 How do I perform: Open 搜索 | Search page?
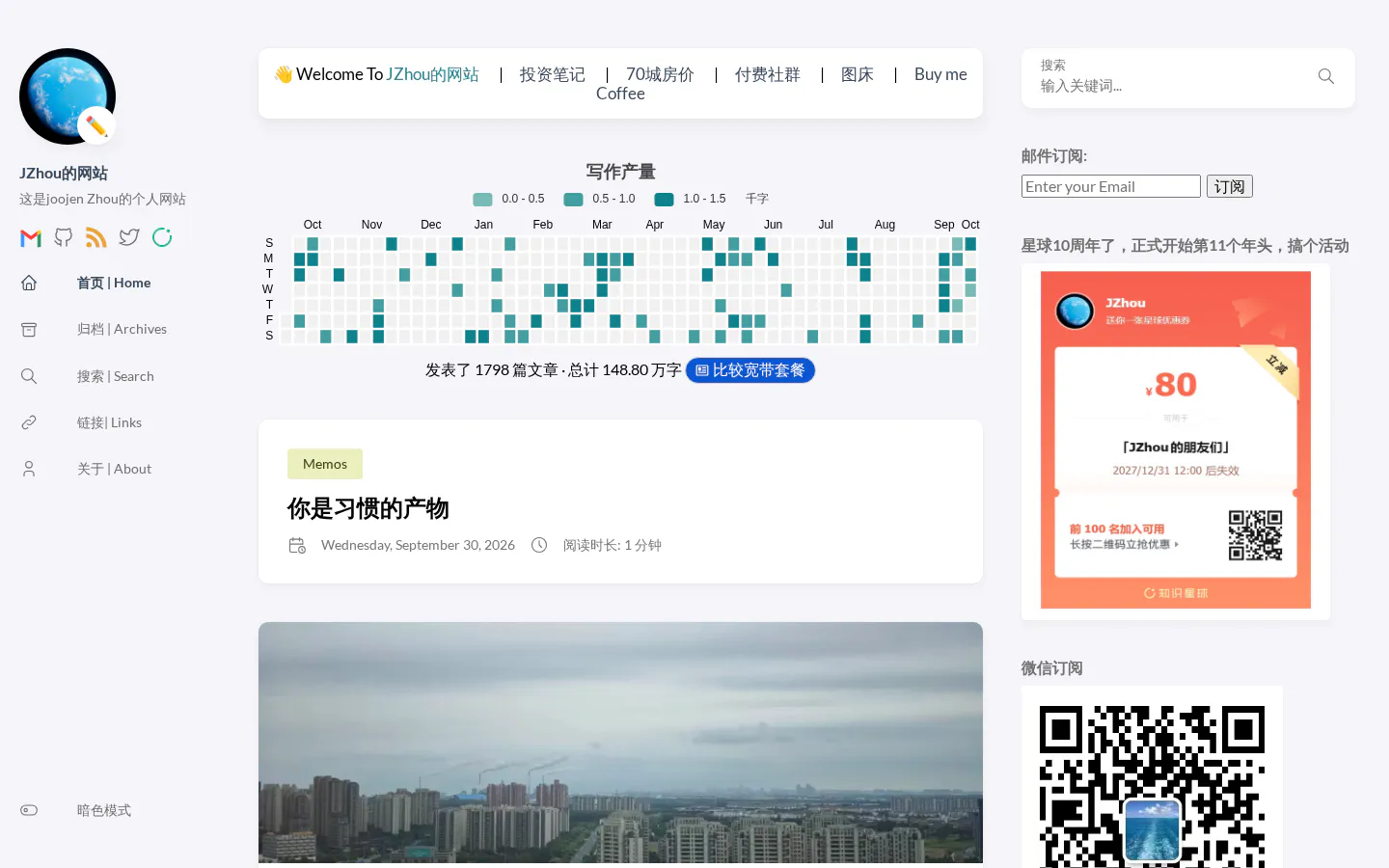click(116, 376)
